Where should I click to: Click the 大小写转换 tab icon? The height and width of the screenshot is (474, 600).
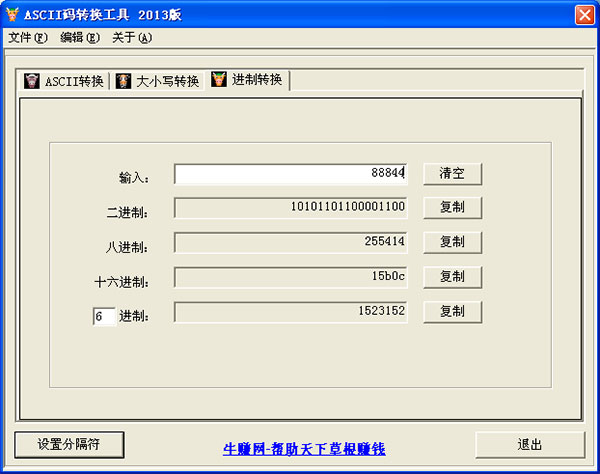(123, 81)
